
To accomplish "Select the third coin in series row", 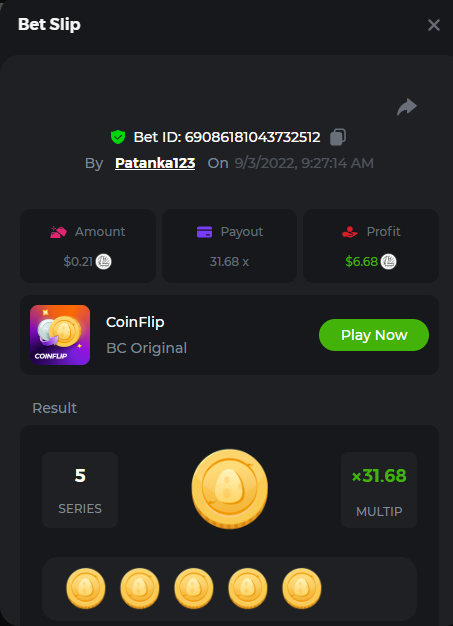I will tap(194, 588).
